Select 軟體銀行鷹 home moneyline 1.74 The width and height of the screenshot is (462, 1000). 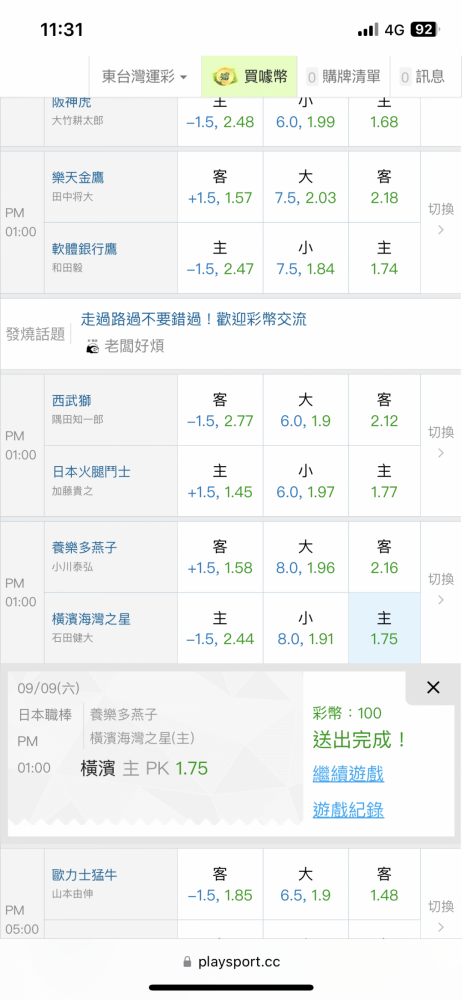click(384, 258)
